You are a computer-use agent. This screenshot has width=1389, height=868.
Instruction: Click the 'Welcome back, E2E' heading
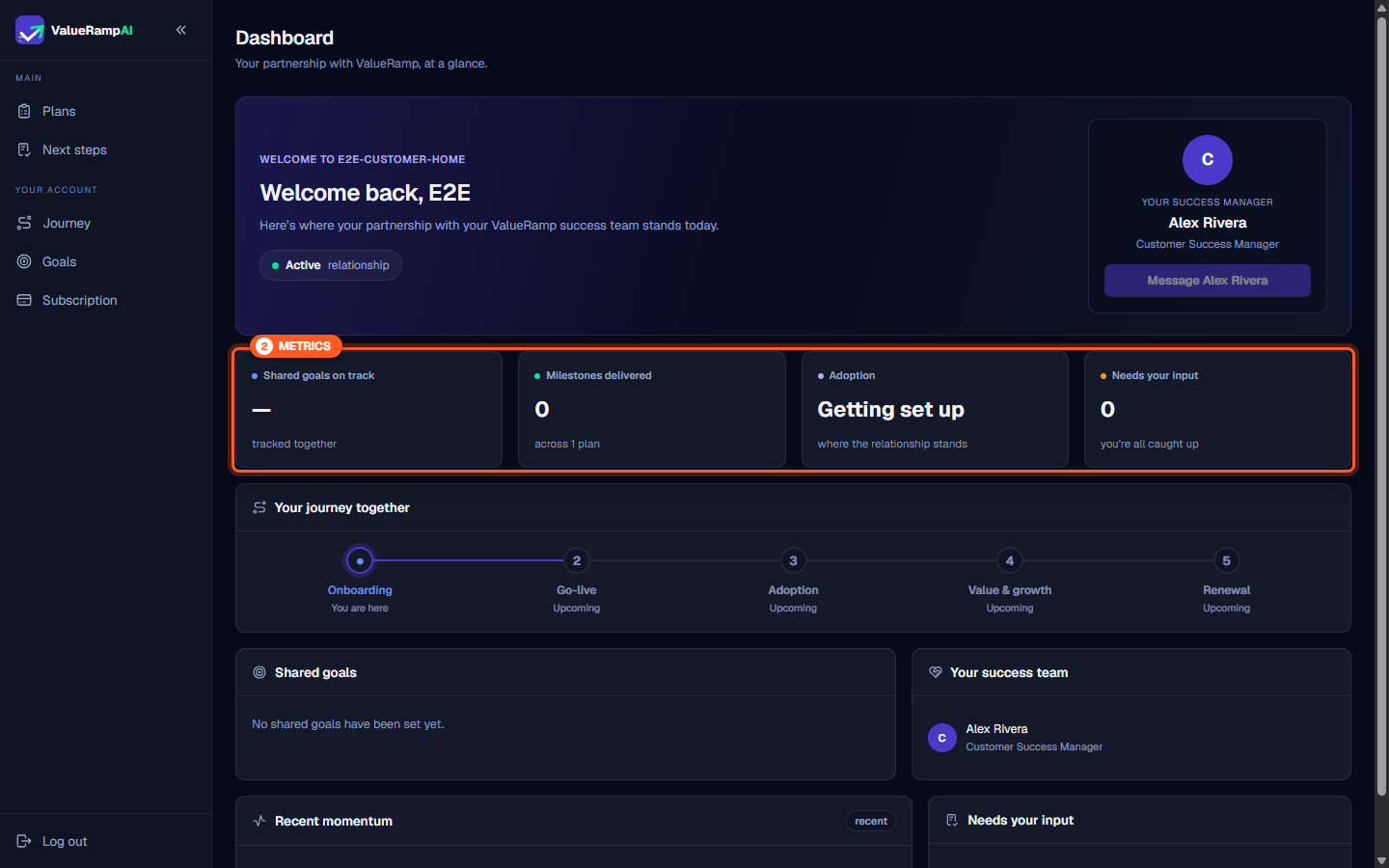point(366,193)
